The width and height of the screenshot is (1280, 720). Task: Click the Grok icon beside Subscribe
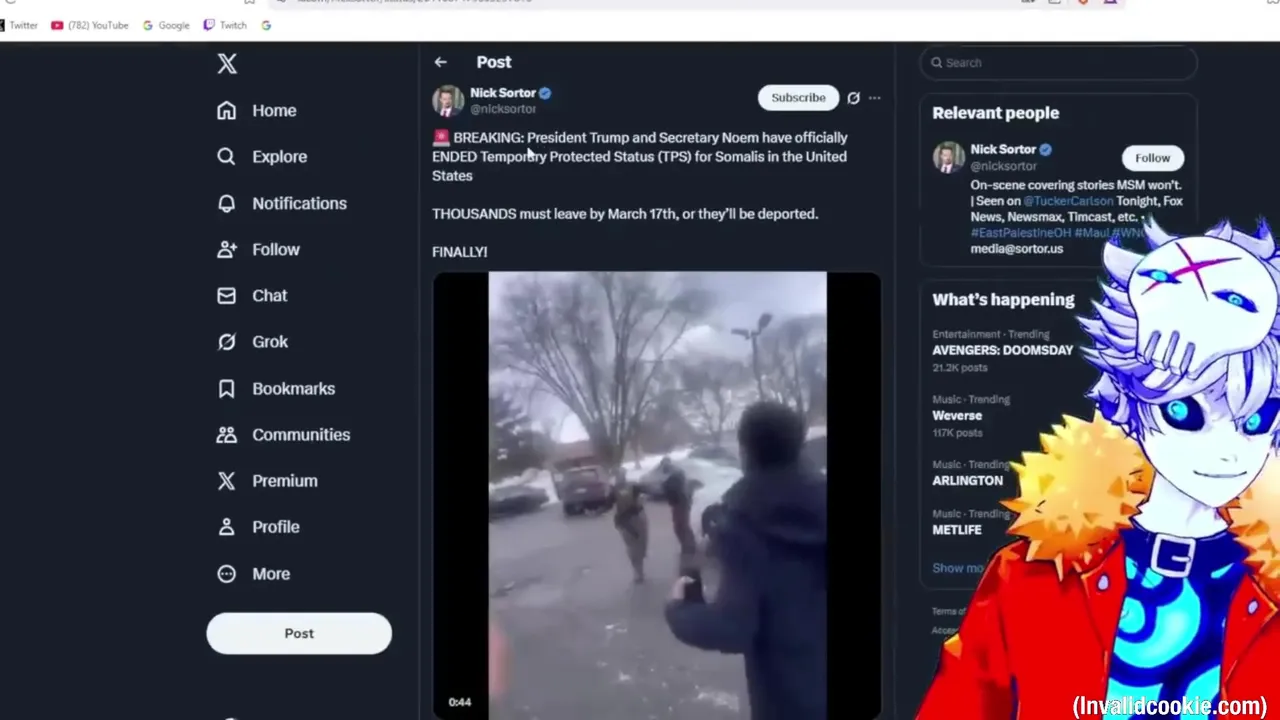click(853, 98)
